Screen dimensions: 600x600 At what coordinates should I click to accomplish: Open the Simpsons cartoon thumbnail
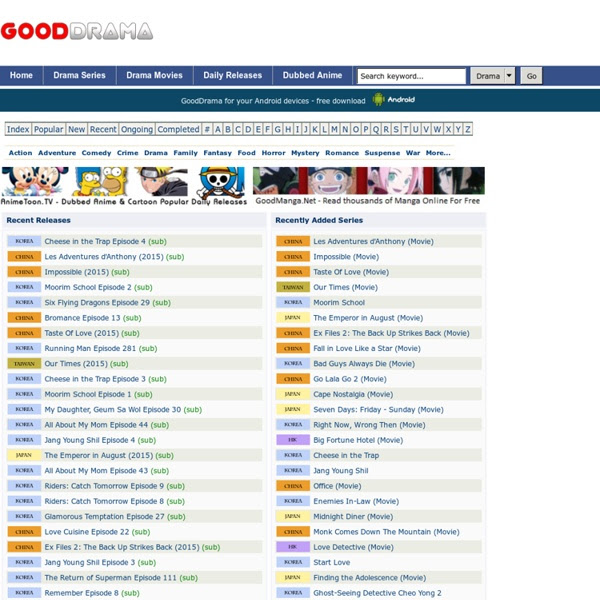click(101, 181)
